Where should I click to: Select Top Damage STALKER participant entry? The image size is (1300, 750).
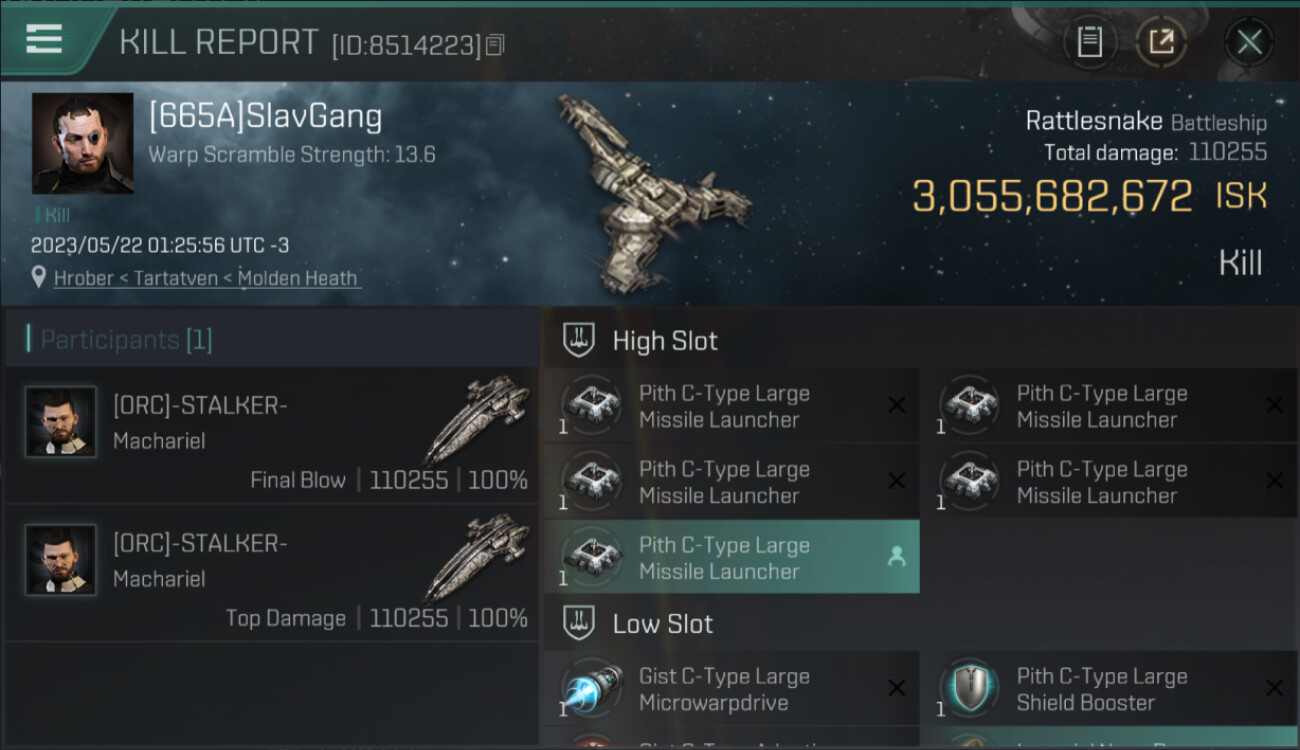pos(272,573)
